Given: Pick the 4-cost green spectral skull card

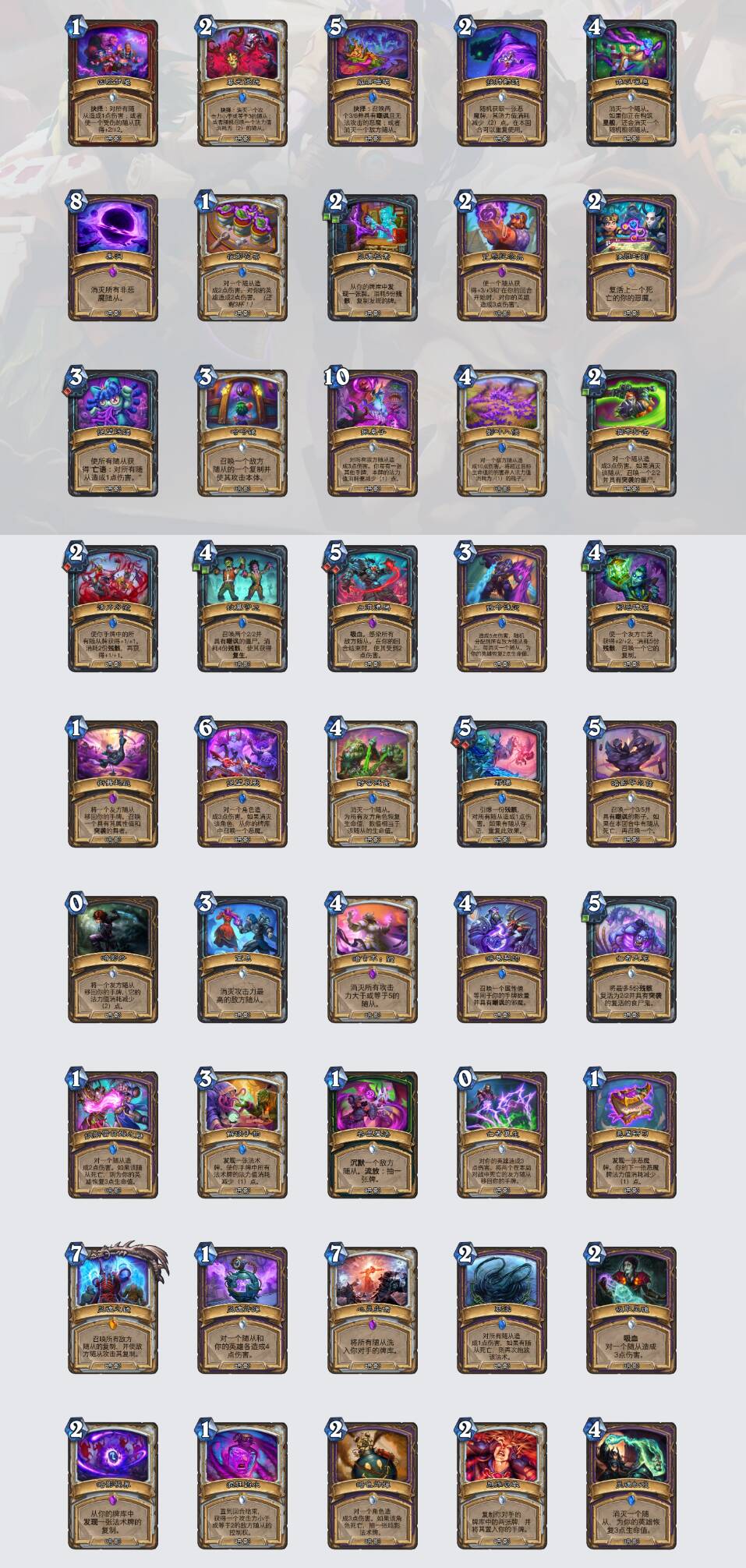Looking at the screenshot, I should click(x=631, y=1485).
